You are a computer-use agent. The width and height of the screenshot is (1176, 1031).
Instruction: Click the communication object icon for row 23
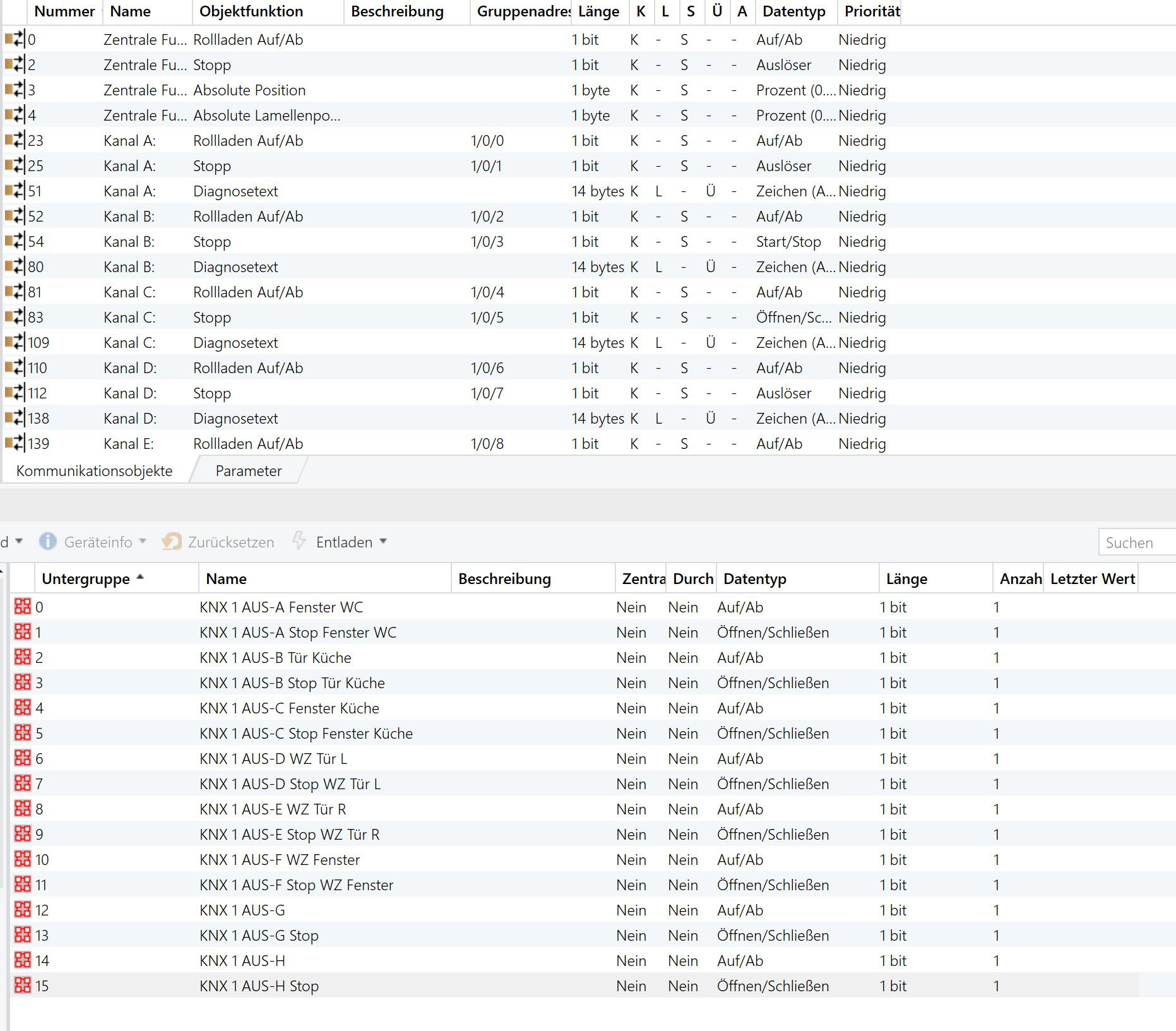coord(15,140)
